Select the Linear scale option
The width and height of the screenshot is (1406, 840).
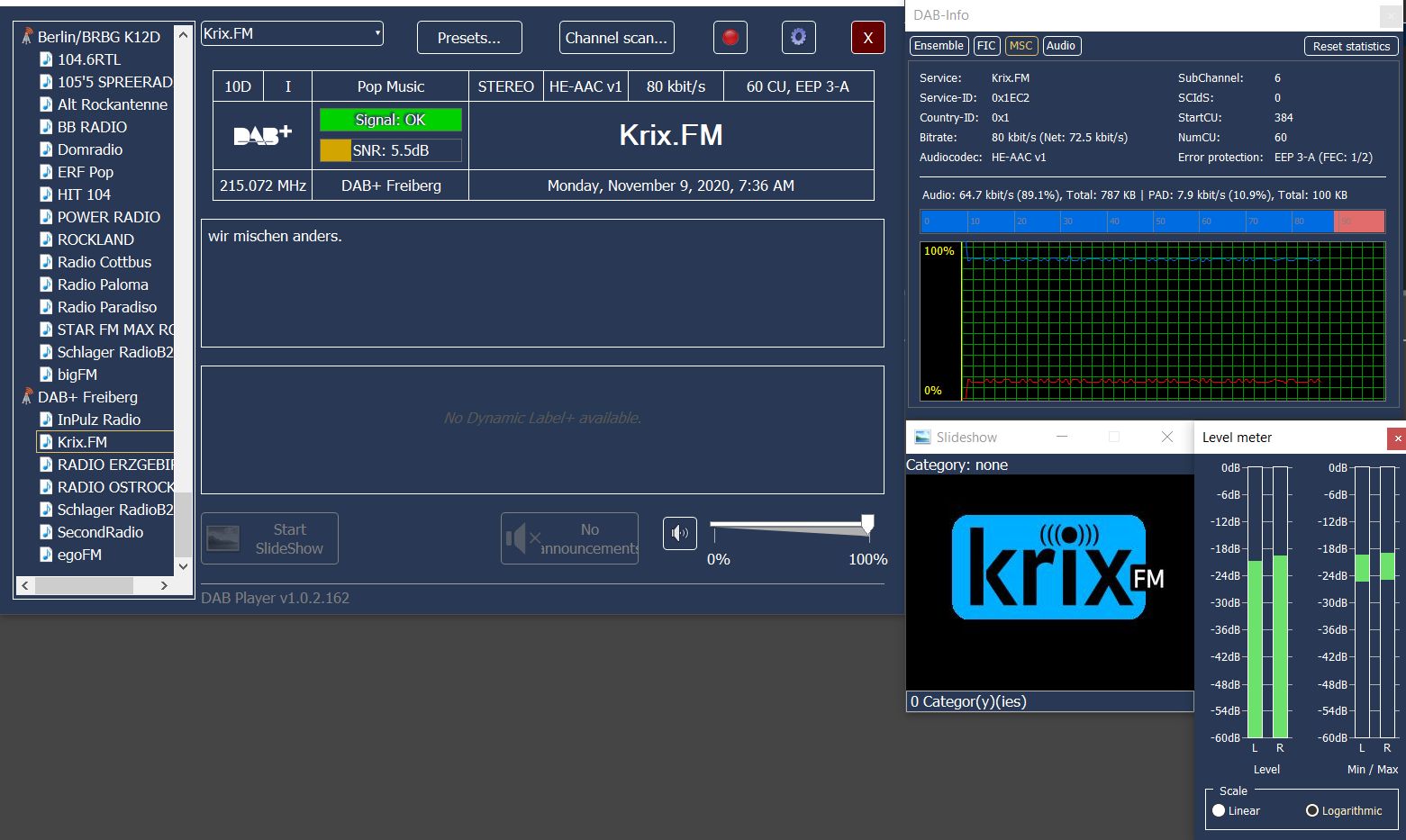pyautogui.click(x=1220, y=810)
